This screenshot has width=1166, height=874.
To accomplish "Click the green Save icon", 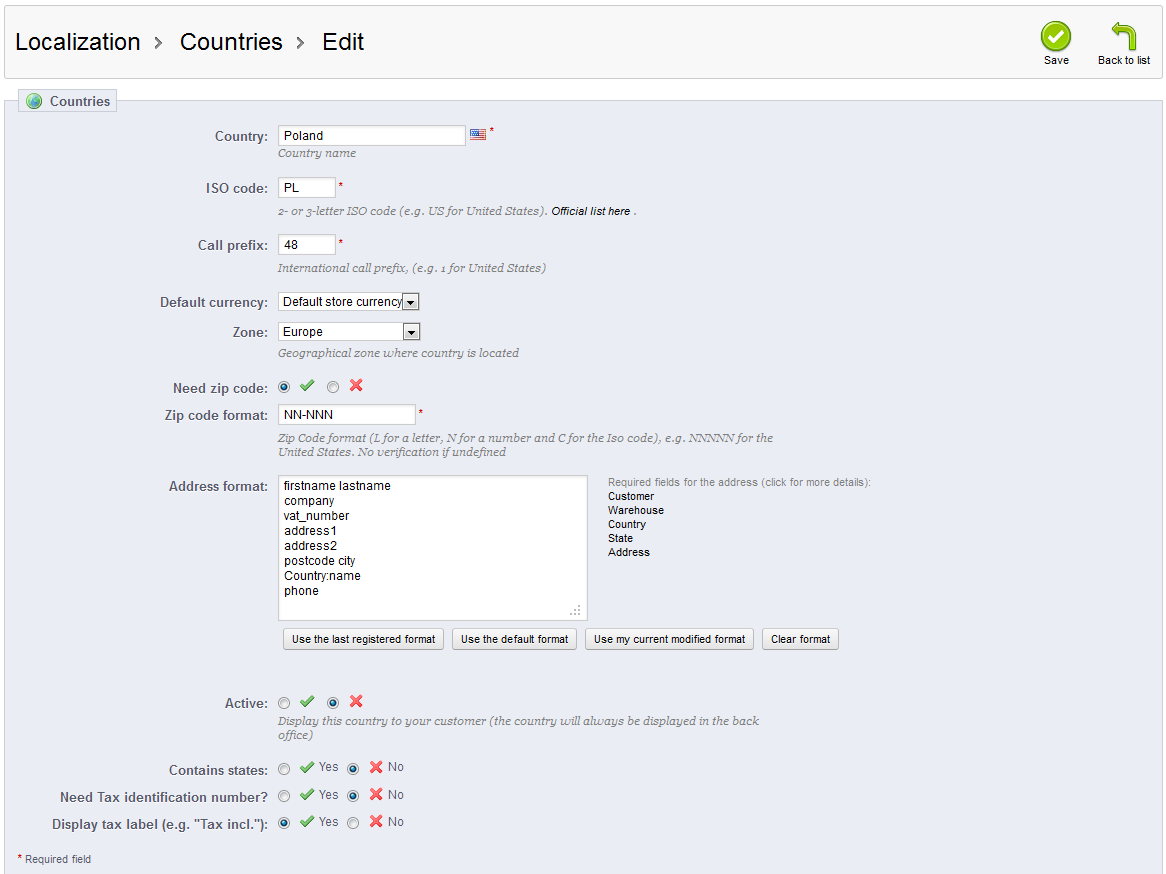I will [1055, 37].
